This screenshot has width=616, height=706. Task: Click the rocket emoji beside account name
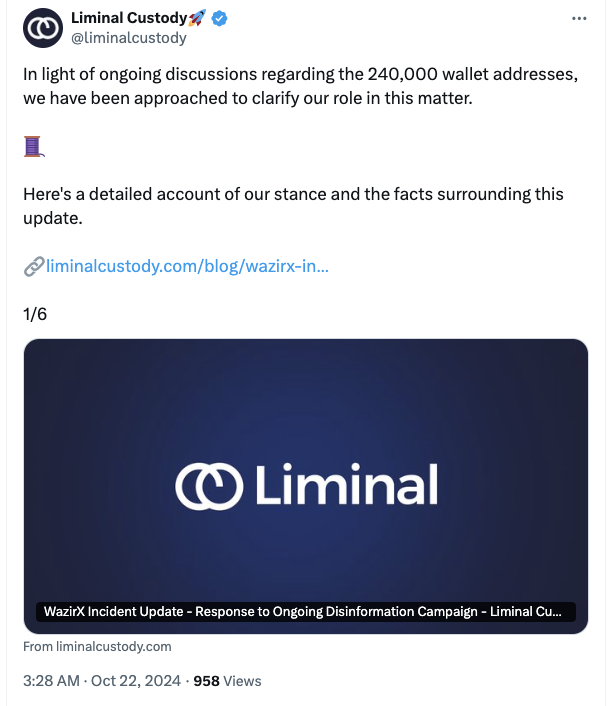pos(197,18)
